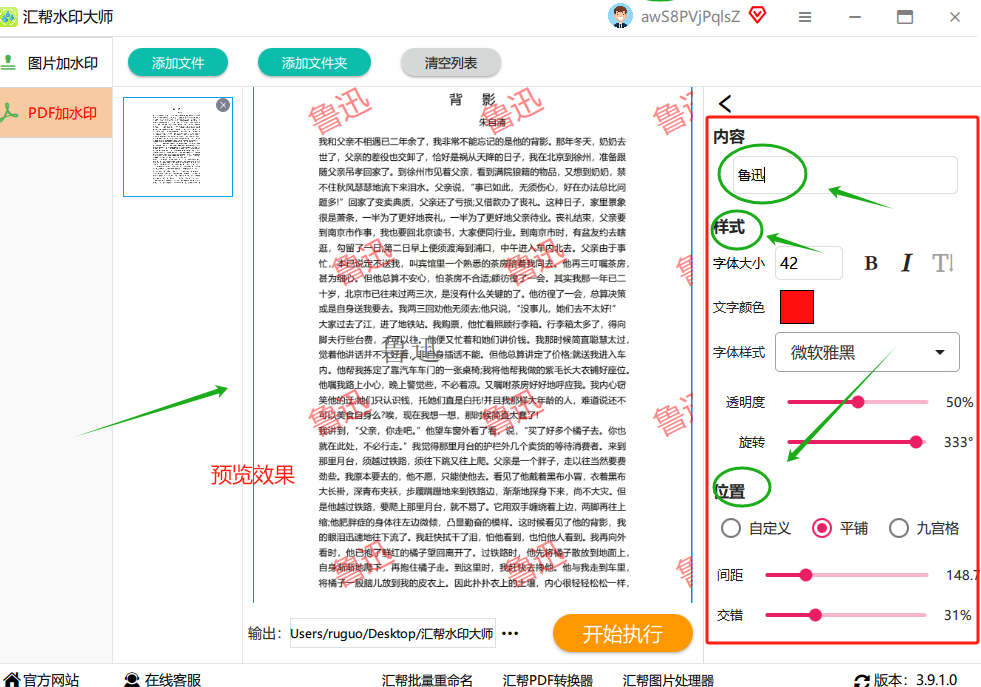Adjust the 透明度 opacity slider

click(x=857, y=402)
